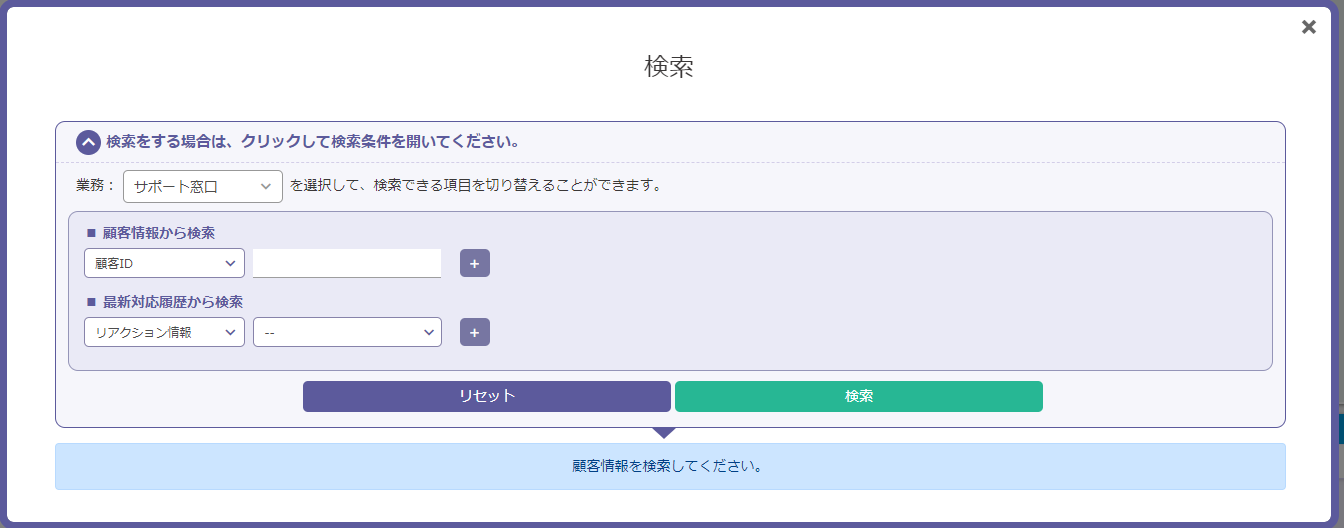
Task: Focus the text input beside 顧客ID
Action: (347, 263)
